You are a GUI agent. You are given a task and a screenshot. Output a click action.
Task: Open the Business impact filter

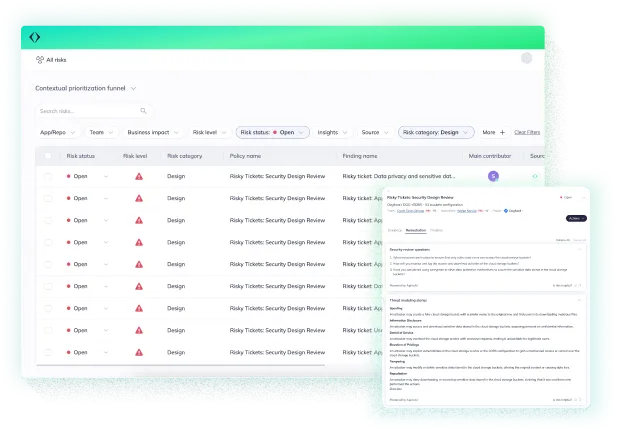(153, 133)
